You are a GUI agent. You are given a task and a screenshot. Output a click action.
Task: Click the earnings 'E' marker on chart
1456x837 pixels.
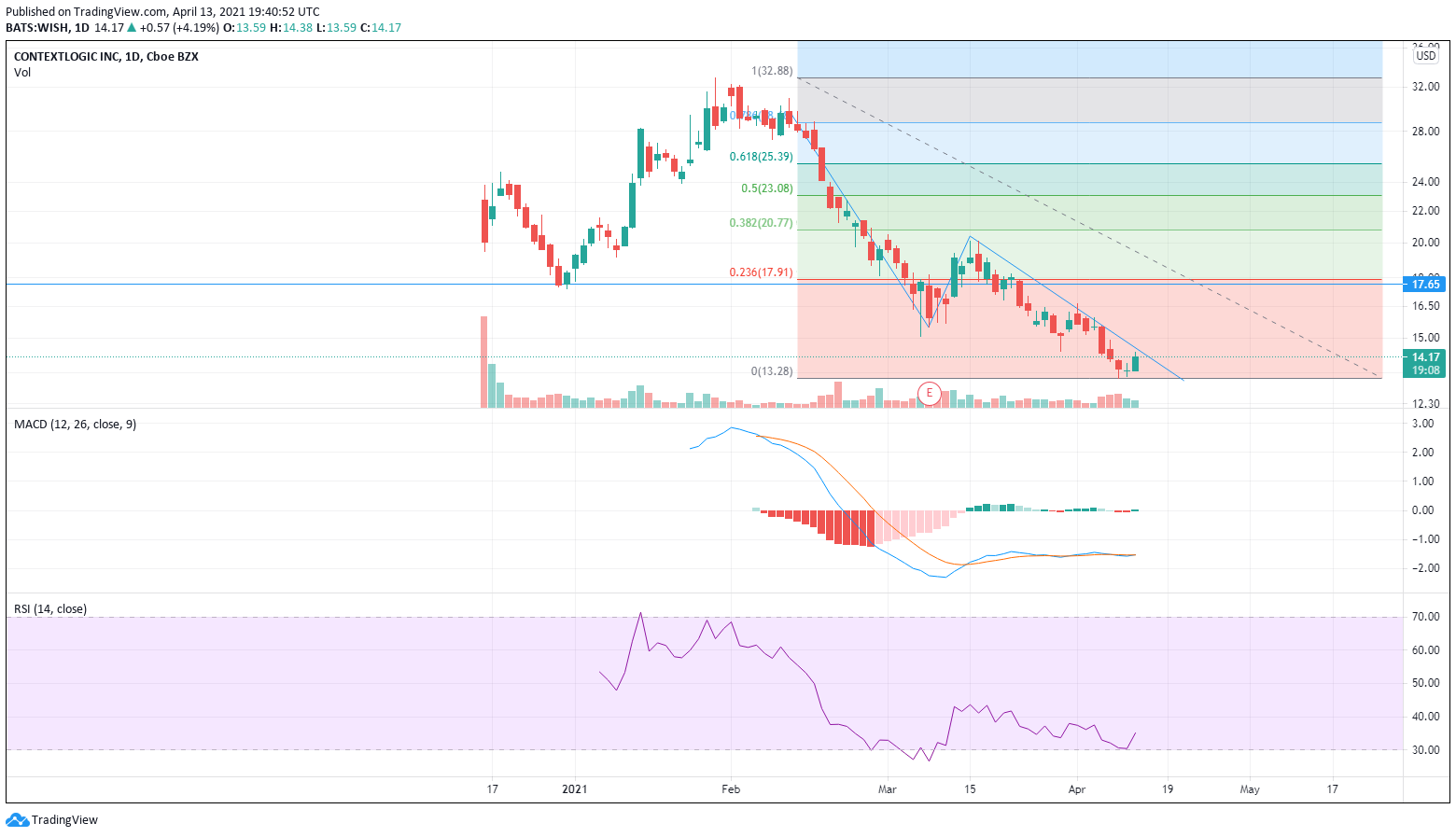coord(929,394)
